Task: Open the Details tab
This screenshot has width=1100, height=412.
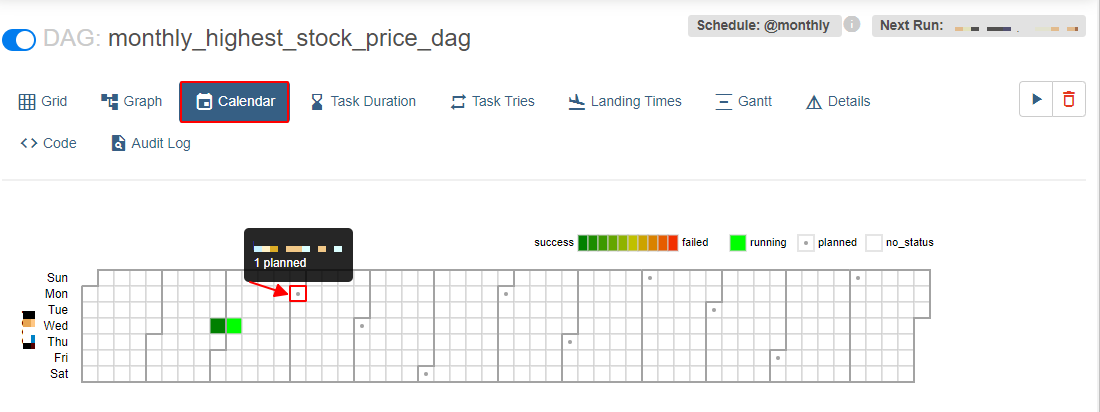Action: click(838, 102)
